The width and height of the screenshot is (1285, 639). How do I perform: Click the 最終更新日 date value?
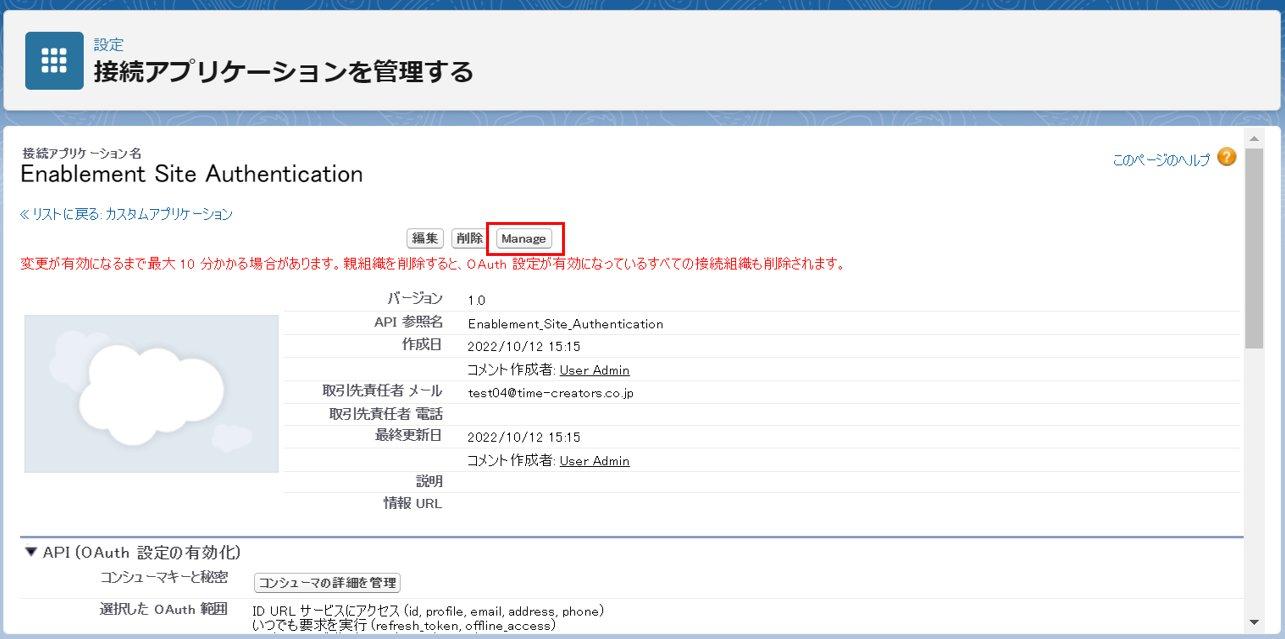click(x=524, y=438)
